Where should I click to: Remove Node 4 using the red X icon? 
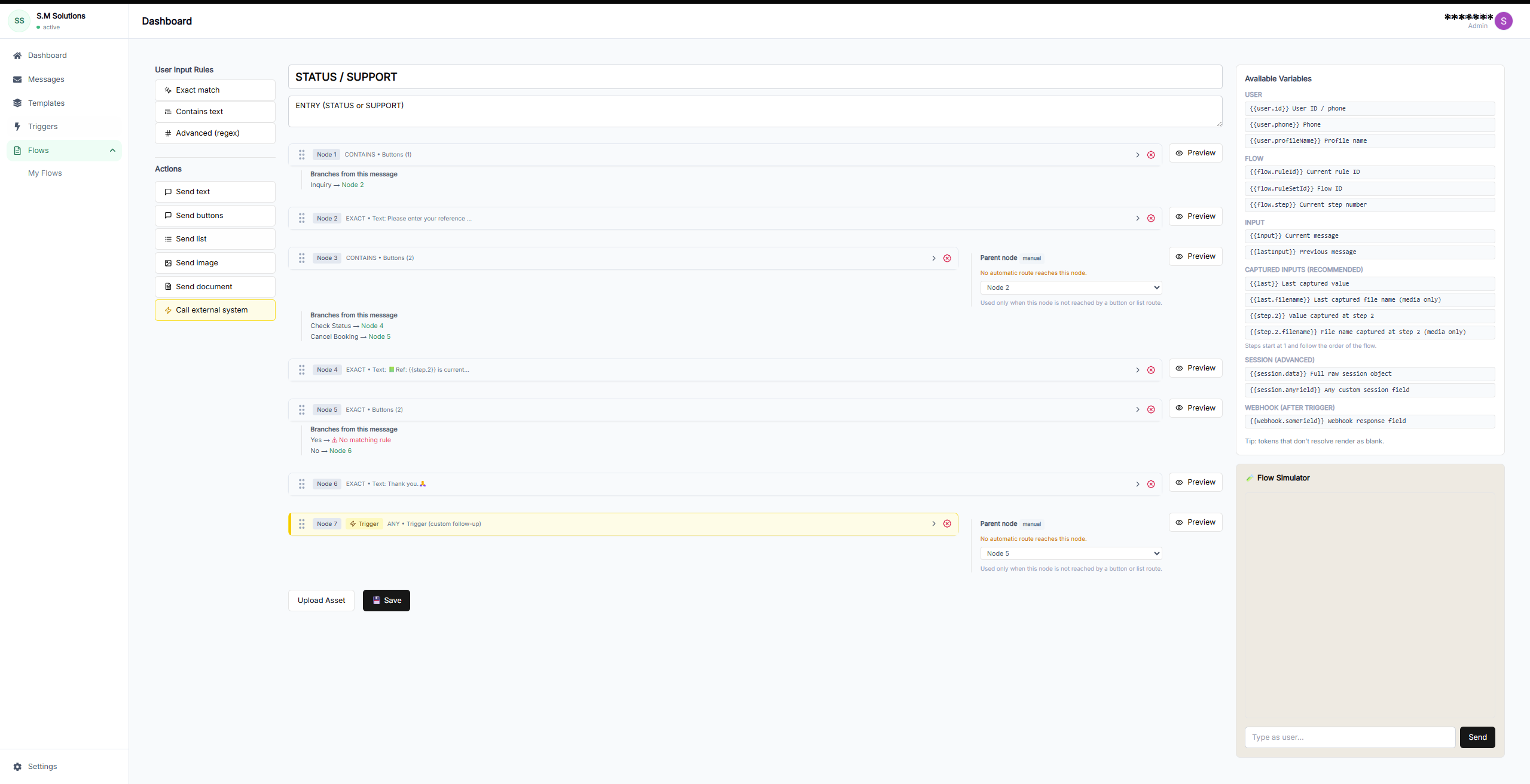(1151, 370)
